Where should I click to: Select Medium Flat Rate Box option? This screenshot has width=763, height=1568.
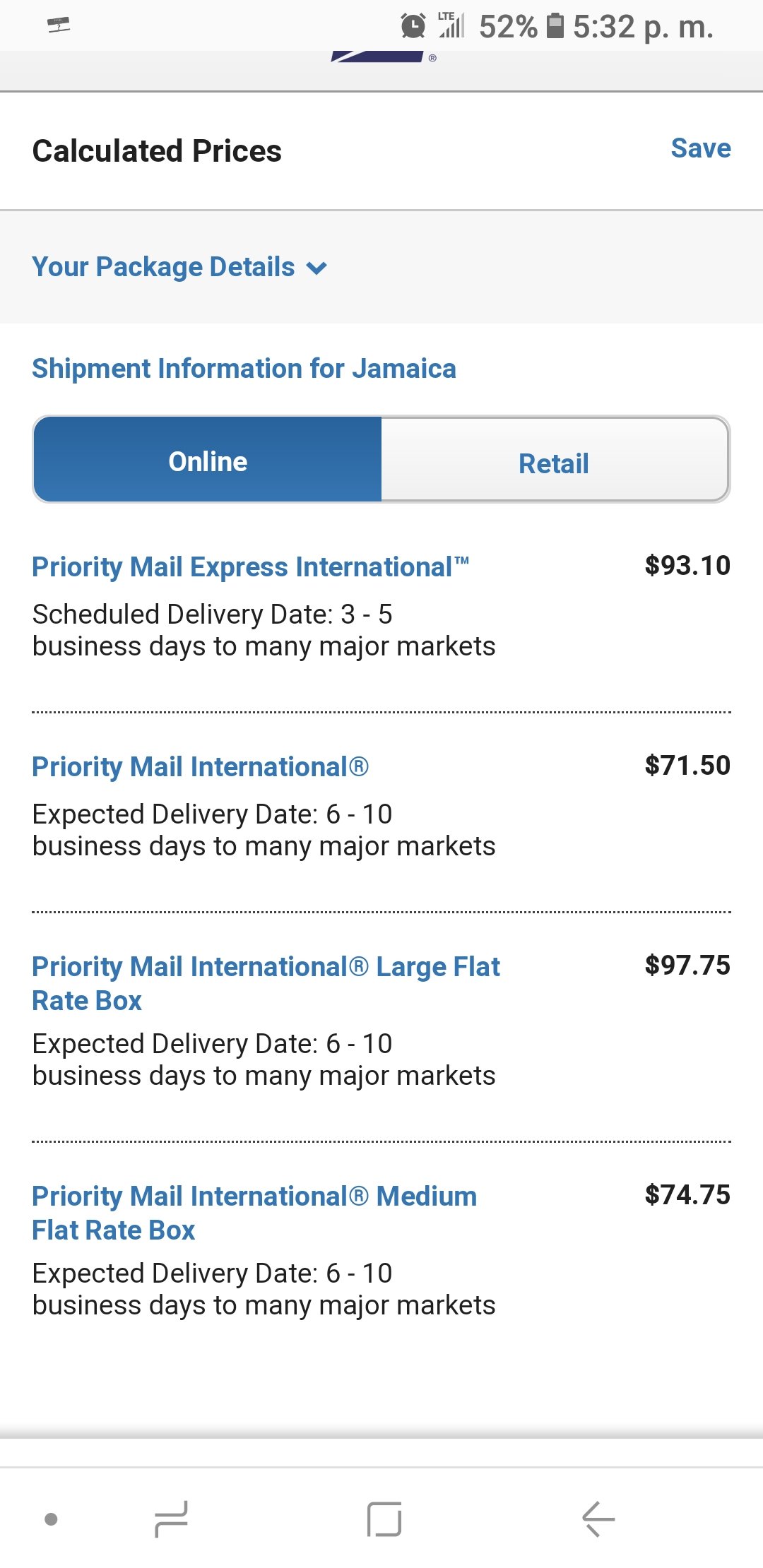point(254,1213)
